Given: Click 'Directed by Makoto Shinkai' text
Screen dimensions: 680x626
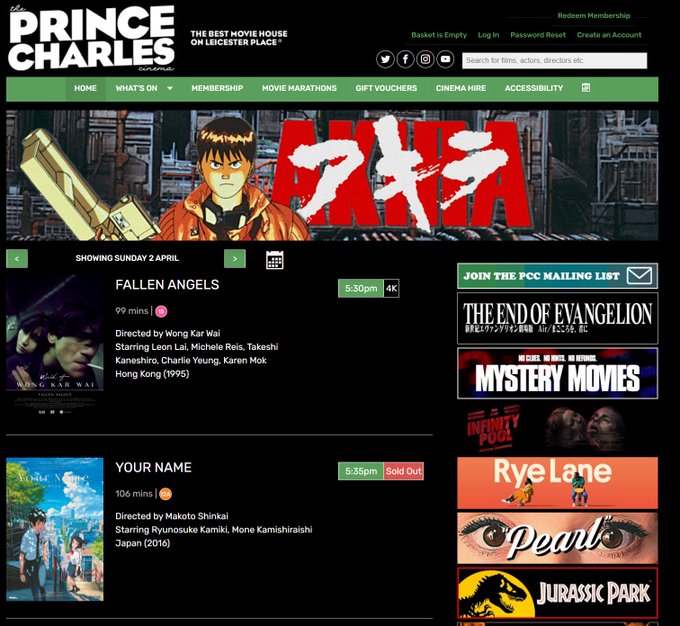Looking at the screenshot, I should tap(171, 516).
